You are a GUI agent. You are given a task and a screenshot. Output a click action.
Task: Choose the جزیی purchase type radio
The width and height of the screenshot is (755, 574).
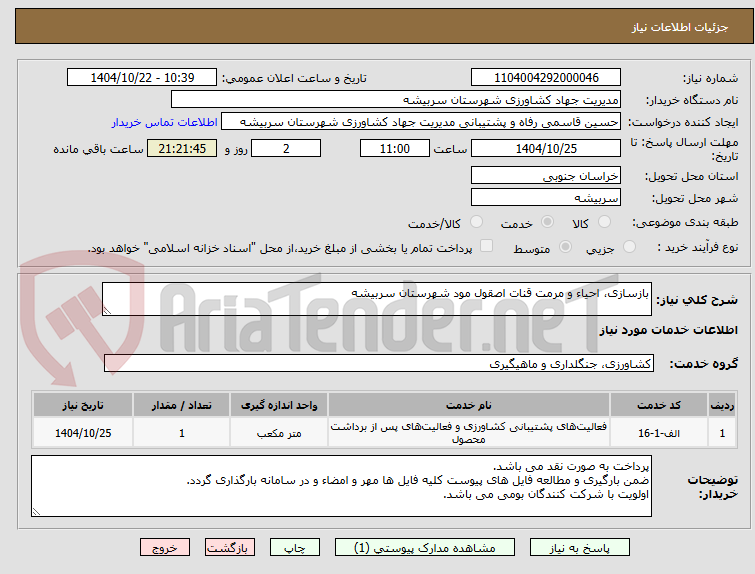click(629, 247)
